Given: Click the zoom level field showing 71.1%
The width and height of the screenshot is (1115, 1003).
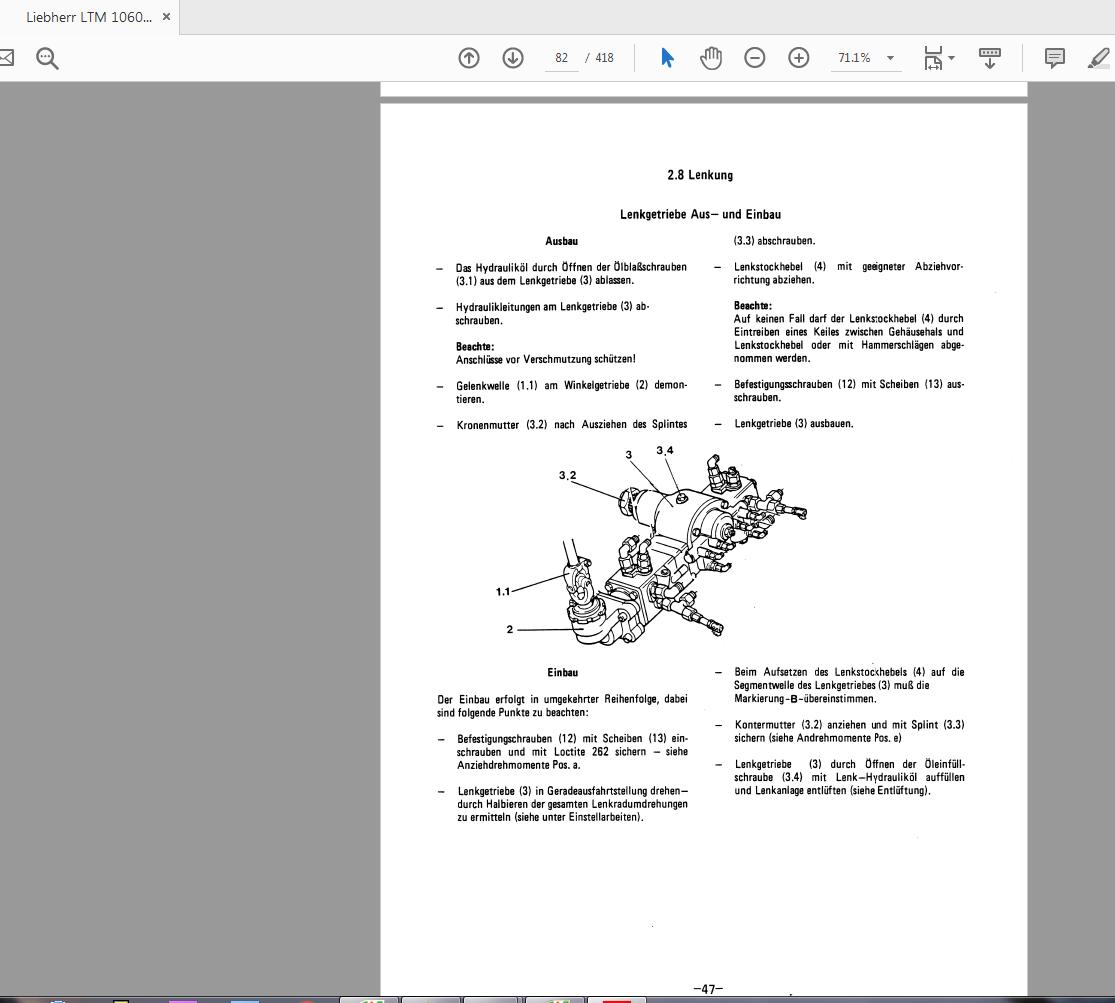Looking at the screenshot, I should 854,58.
